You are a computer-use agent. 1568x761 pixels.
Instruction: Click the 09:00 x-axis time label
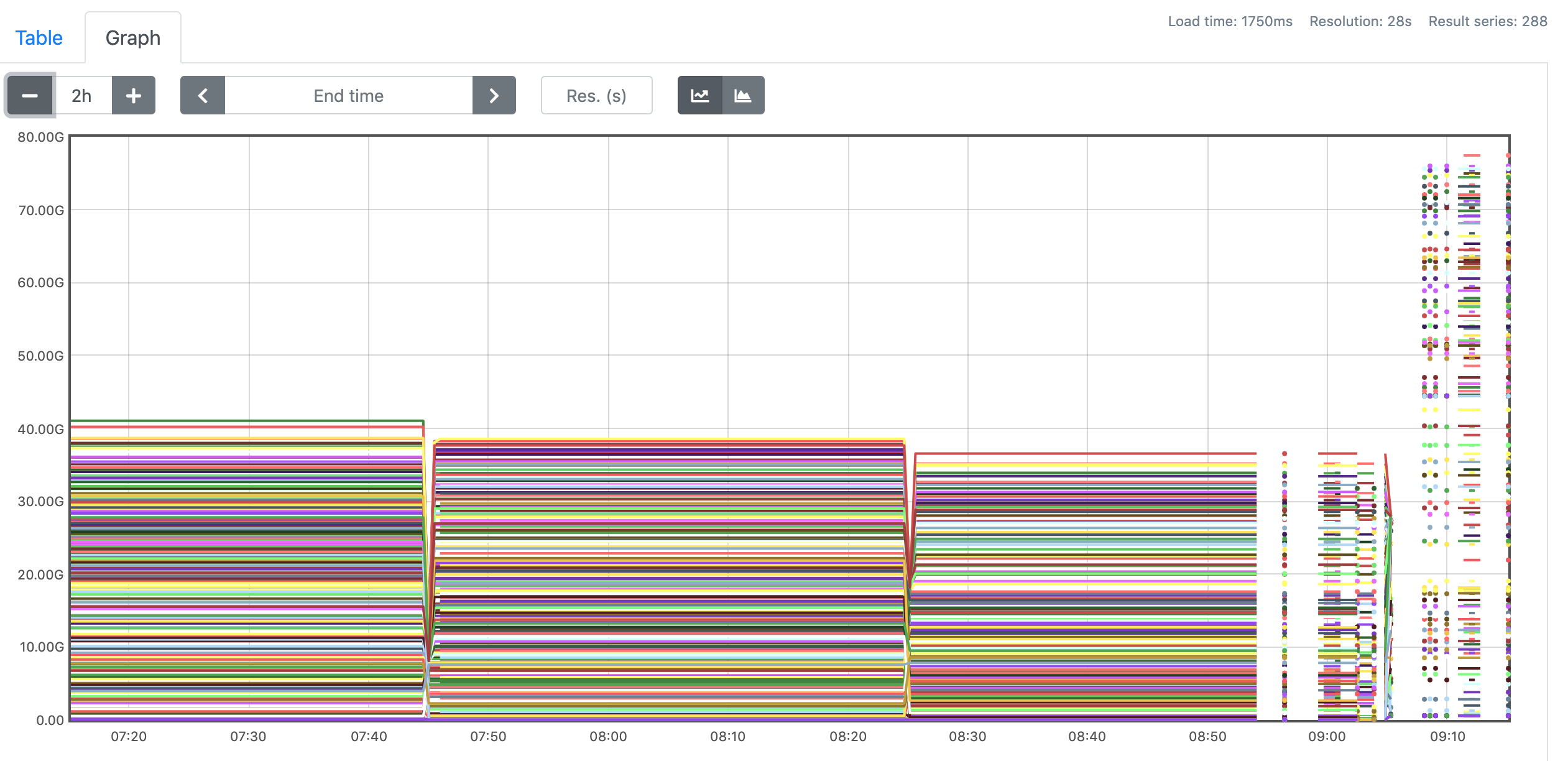pyautogui.click(x=1327, y=737)
